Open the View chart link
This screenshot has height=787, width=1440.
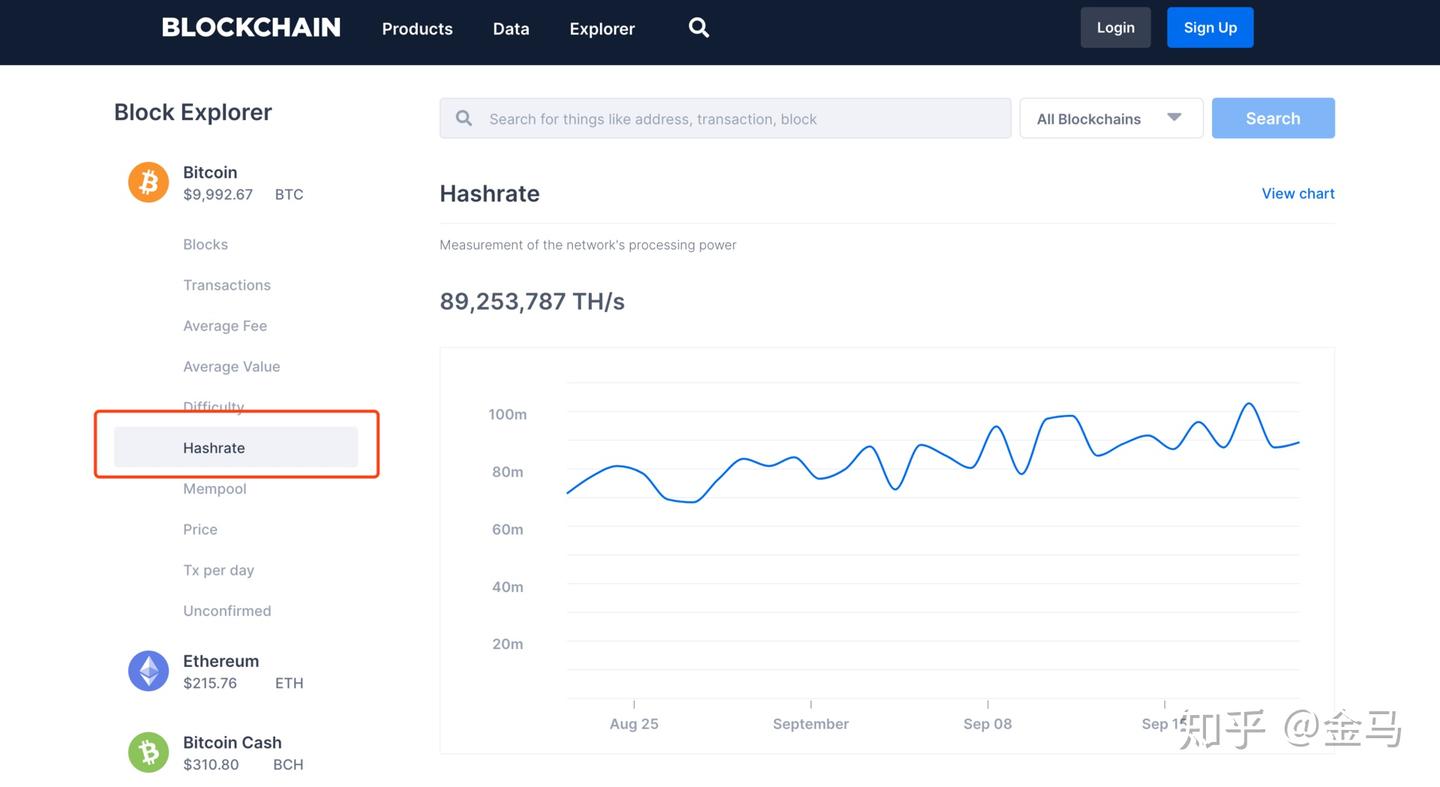1297,193
